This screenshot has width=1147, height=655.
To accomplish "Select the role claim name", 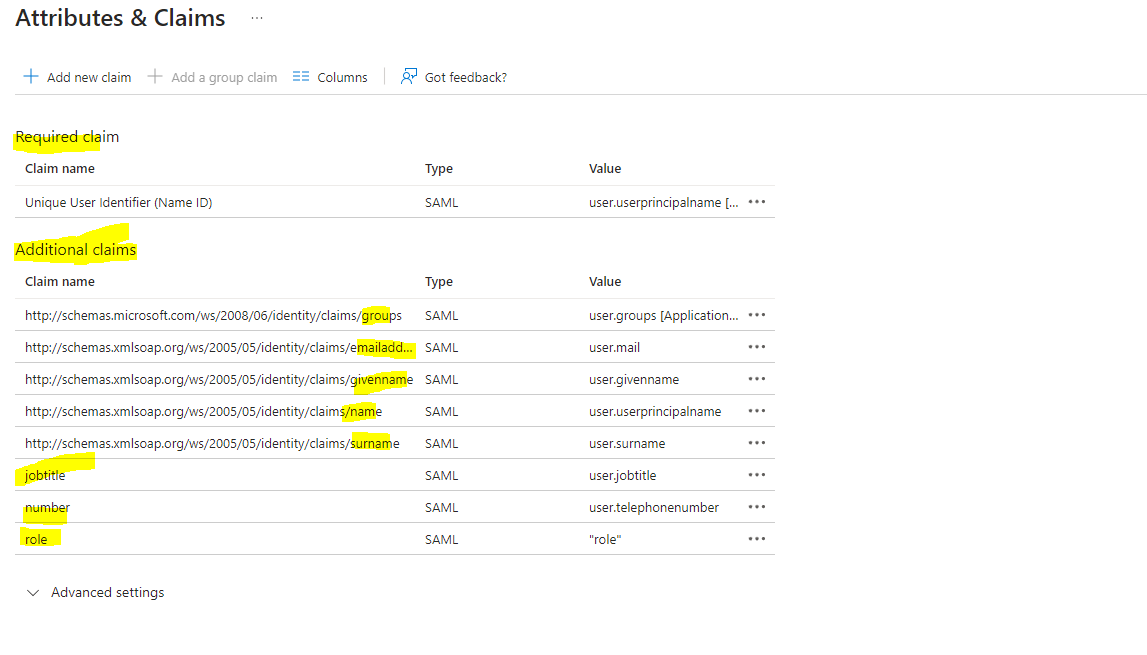I will (x=36, y=539).
